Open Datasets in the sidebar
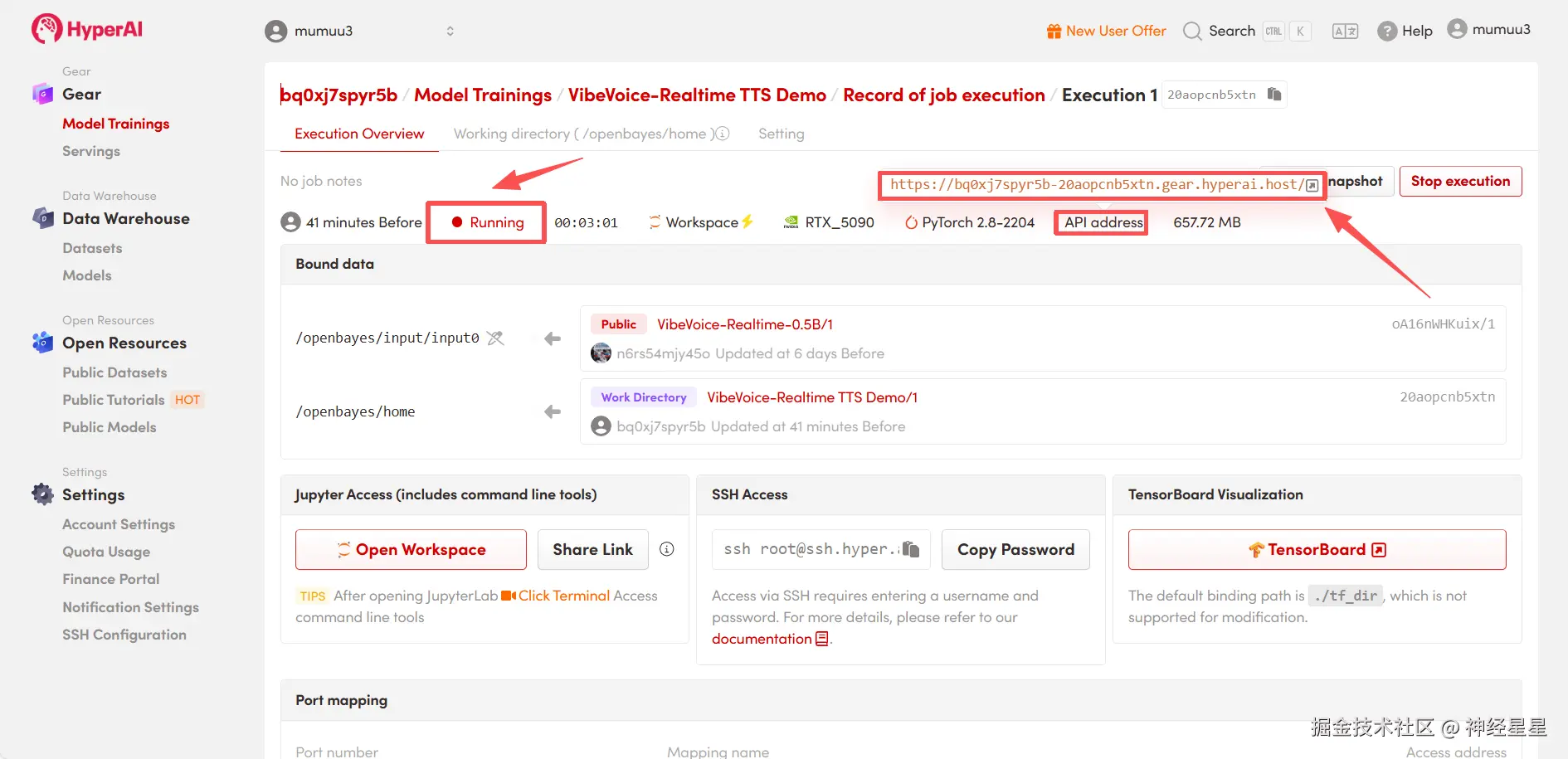This screenshot has width=1568, height=759. pos(92,248)
